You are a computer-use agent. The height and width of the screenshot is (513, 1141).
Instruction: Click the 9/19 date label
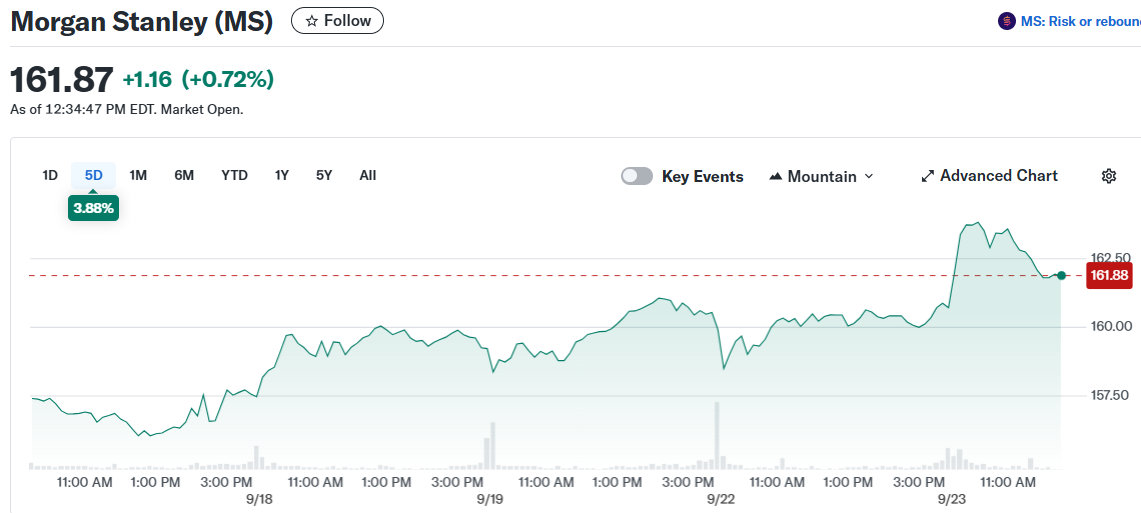tap(490, 499)
